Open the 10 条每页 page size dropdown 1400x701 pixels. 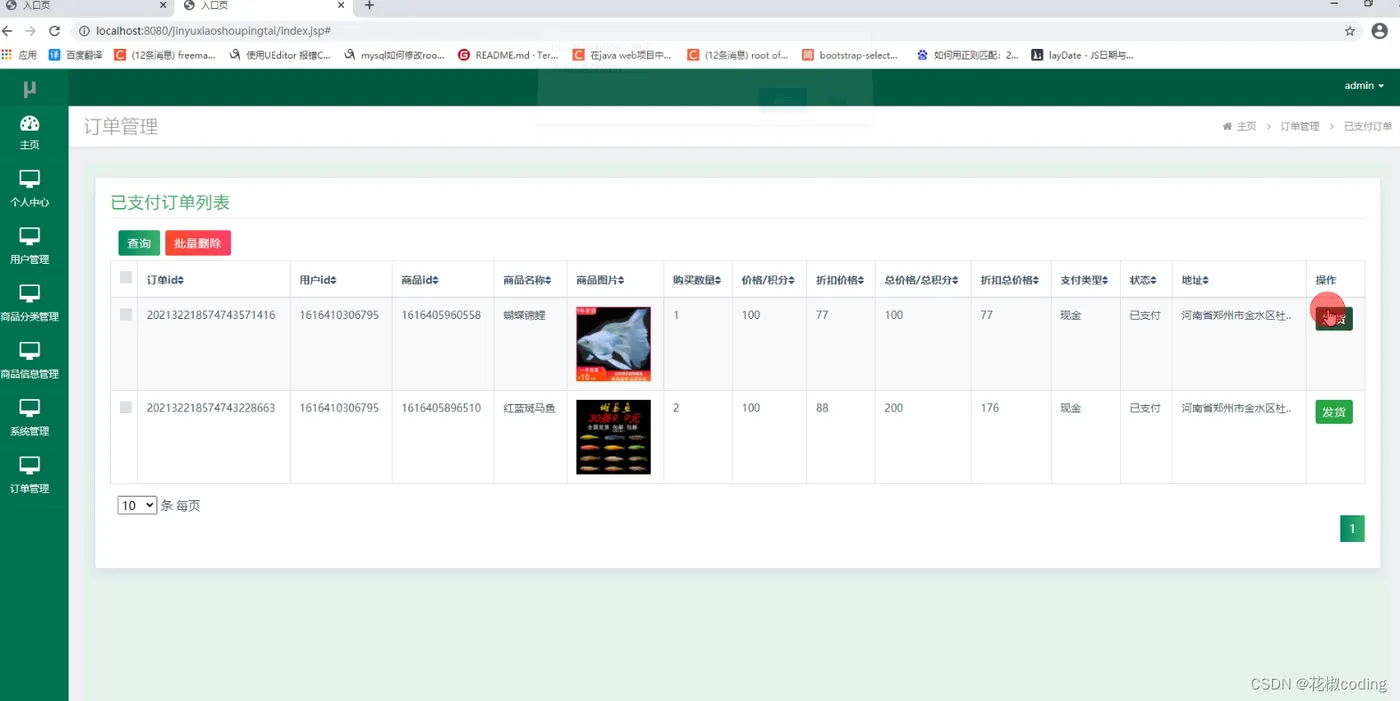(137, 506)
